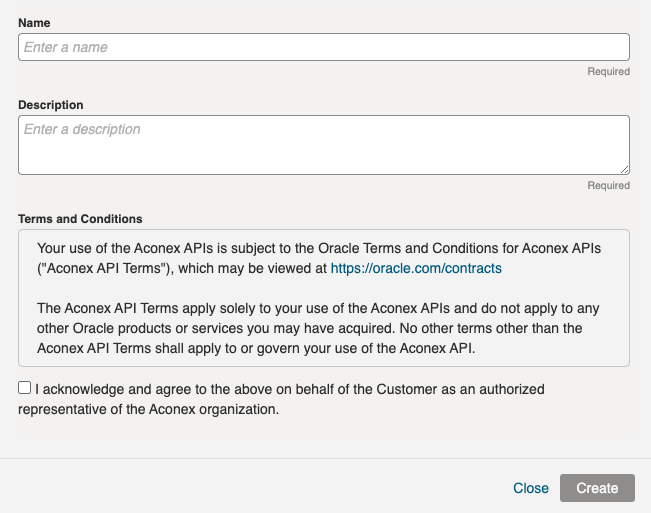Click first paragraph of Aconex API terms

319,258
